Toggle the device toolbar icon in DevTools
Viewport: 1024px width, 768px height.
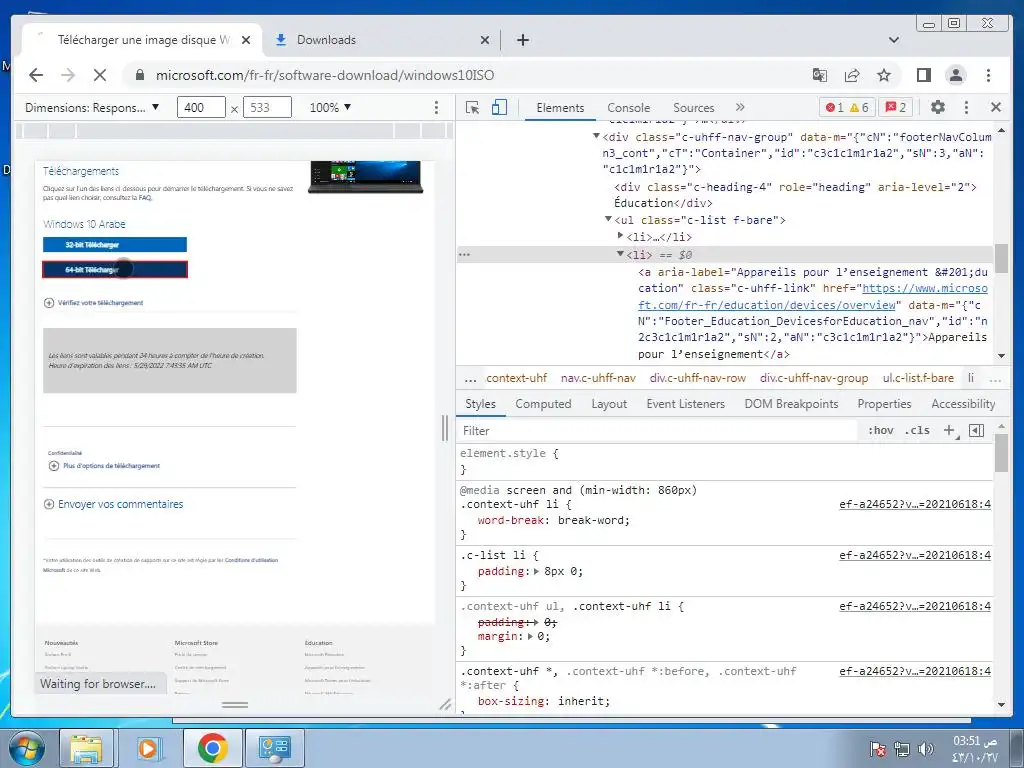point(499,107)
